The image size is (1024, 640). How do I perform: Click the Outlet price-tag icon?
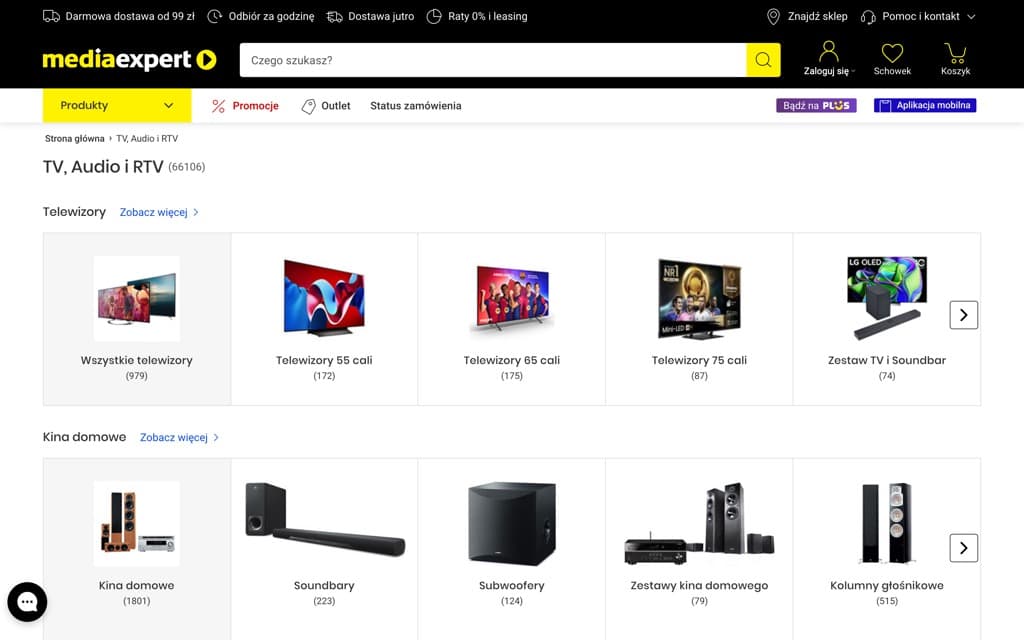307,105
